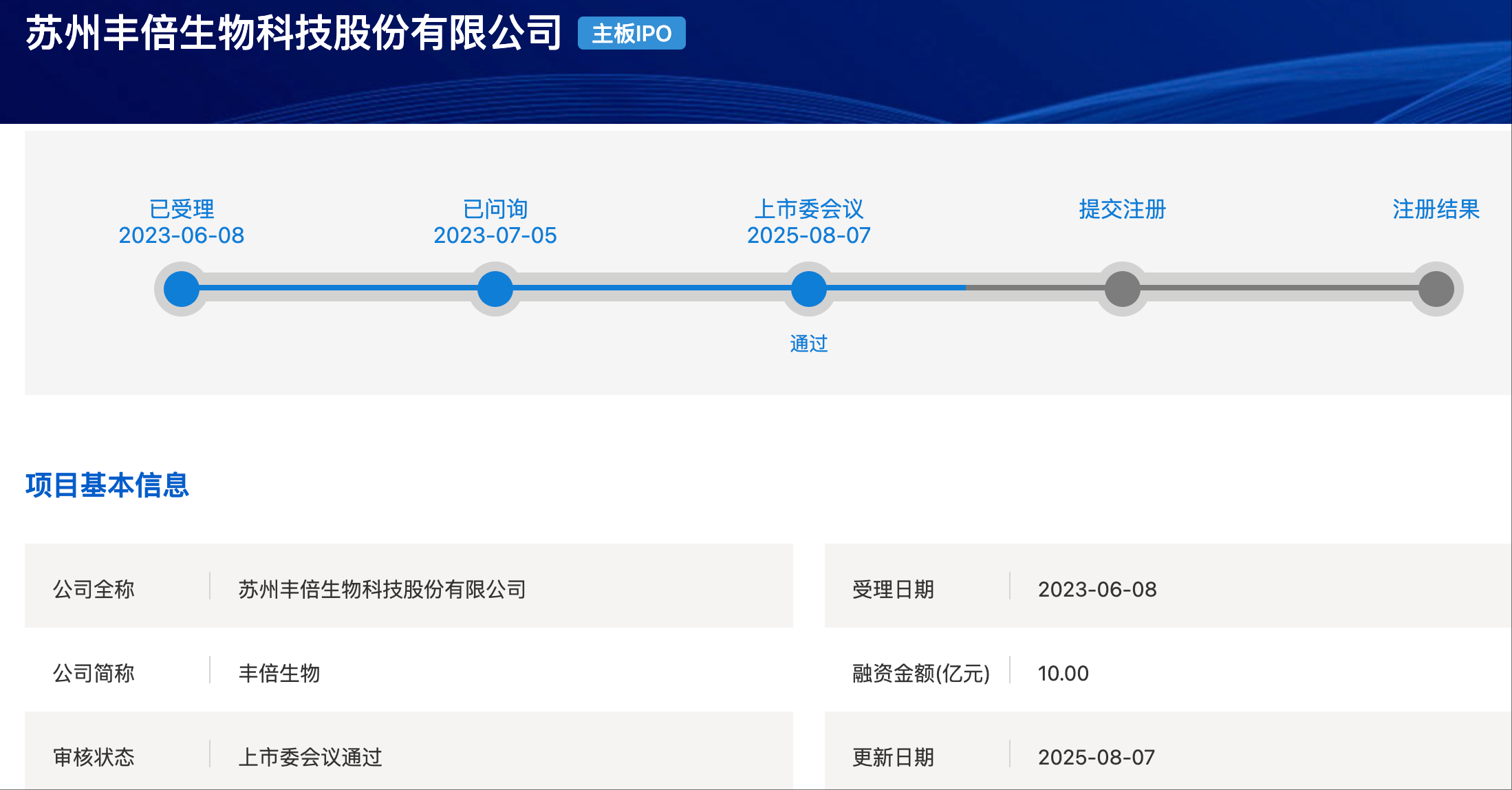Click the 上市委会议通过 review status value
Image resolution: width=1512 pixels, height=790 pixels.
point(310,757)
